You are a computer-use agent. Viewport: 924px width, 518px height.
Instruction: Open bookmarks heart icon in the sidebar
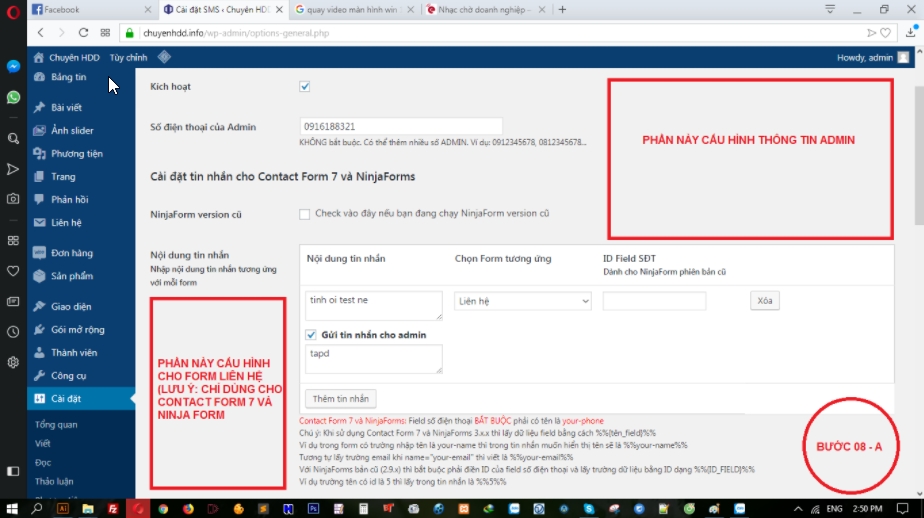click(x=13, y=270)
